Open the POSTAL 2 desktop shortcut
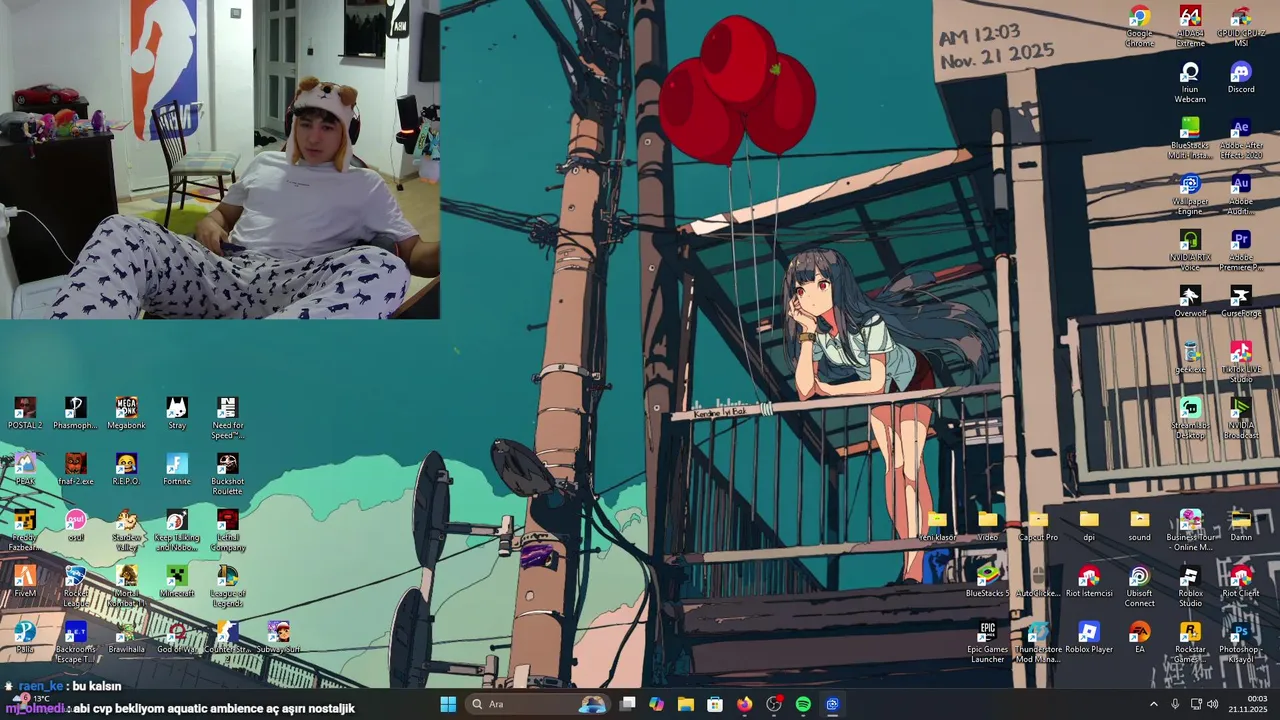The image size is (1280, 720). tap(25, 412)
